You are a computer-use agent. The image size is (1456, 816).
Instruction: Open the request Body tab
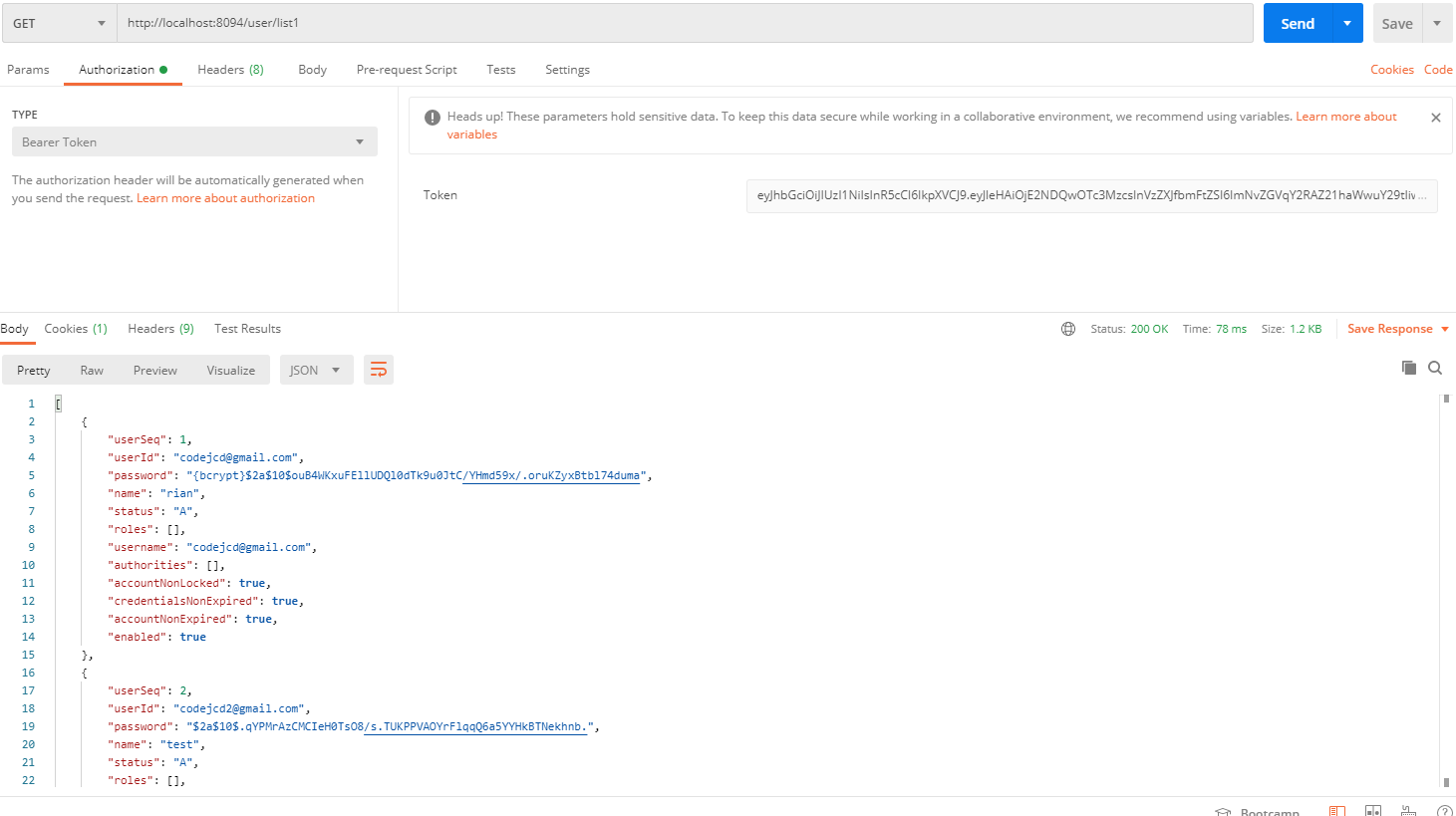pyautogui.click(x=312, y=70)
